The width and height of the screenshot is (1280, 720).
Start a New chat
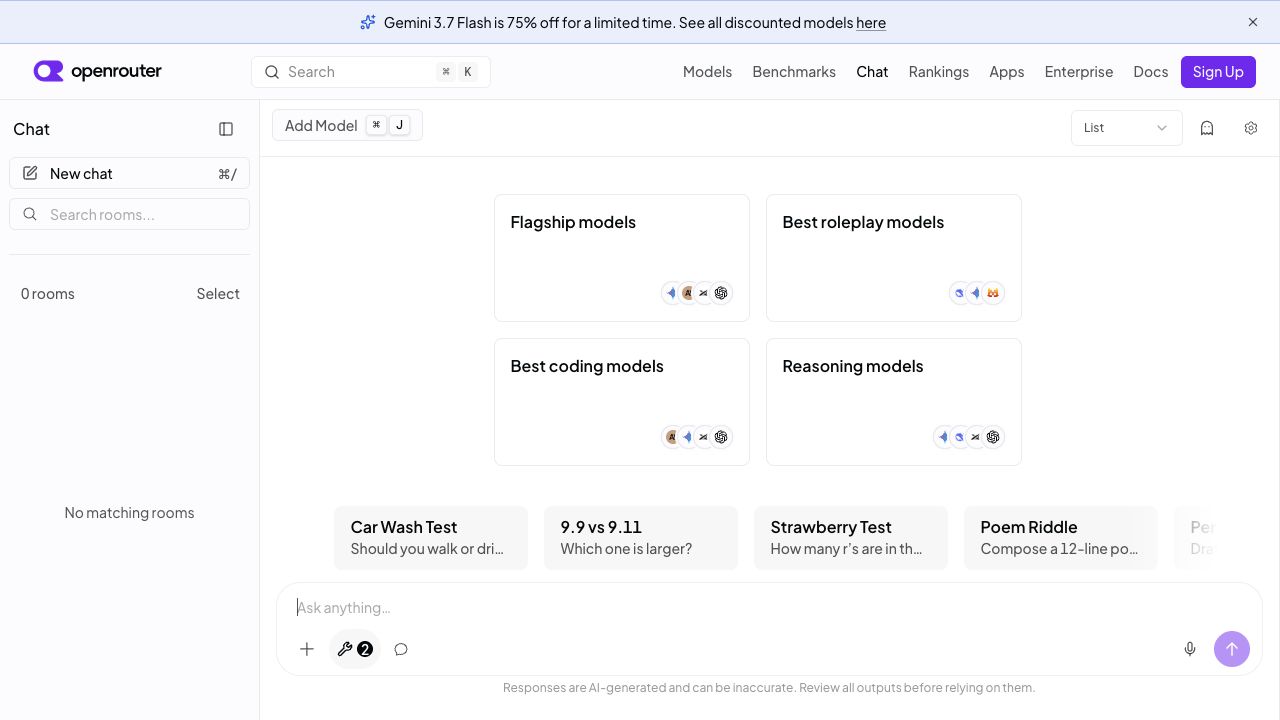click(x=129, y=173)
